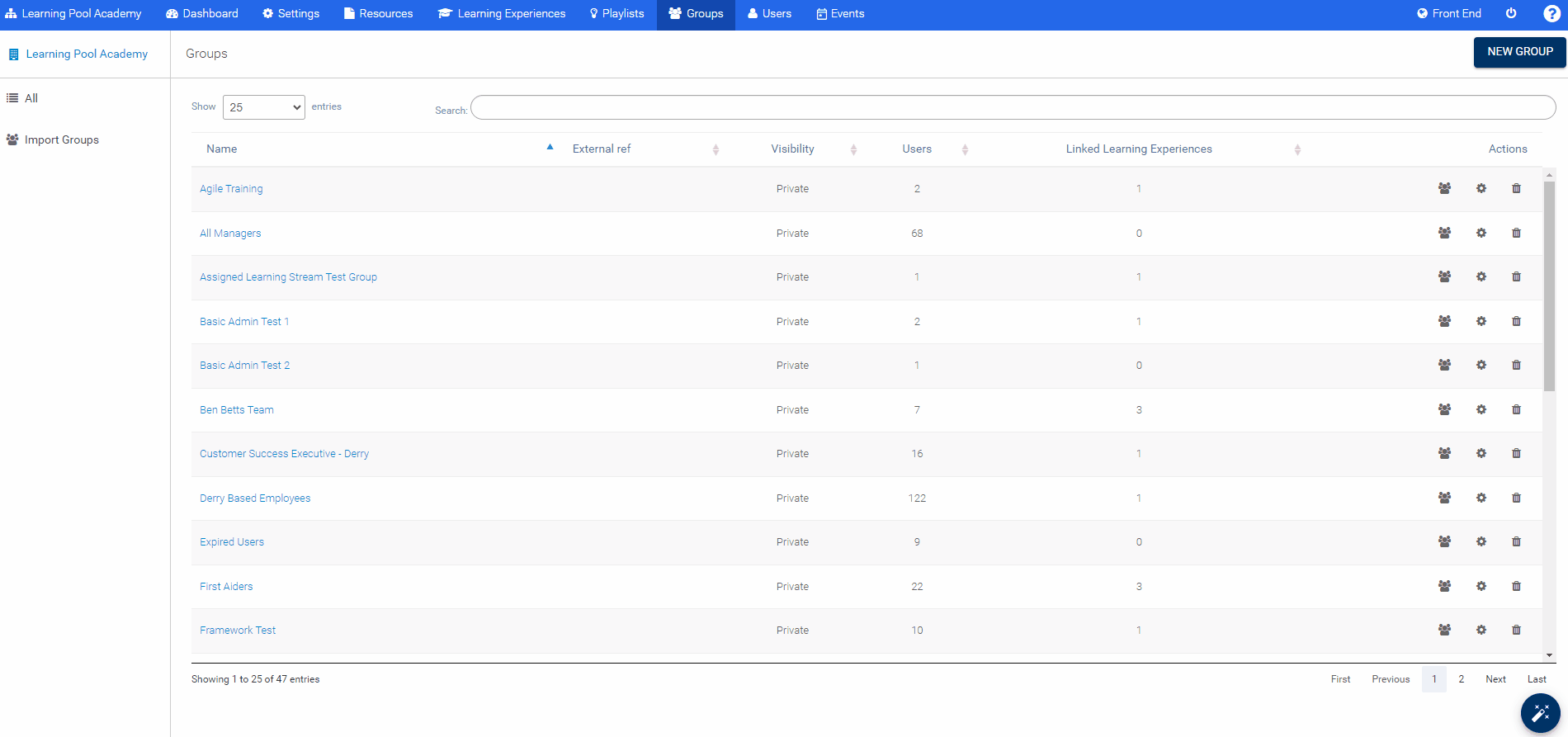
Task: Click trash icon for Expired Users group
Action: tap(1516, 541)
